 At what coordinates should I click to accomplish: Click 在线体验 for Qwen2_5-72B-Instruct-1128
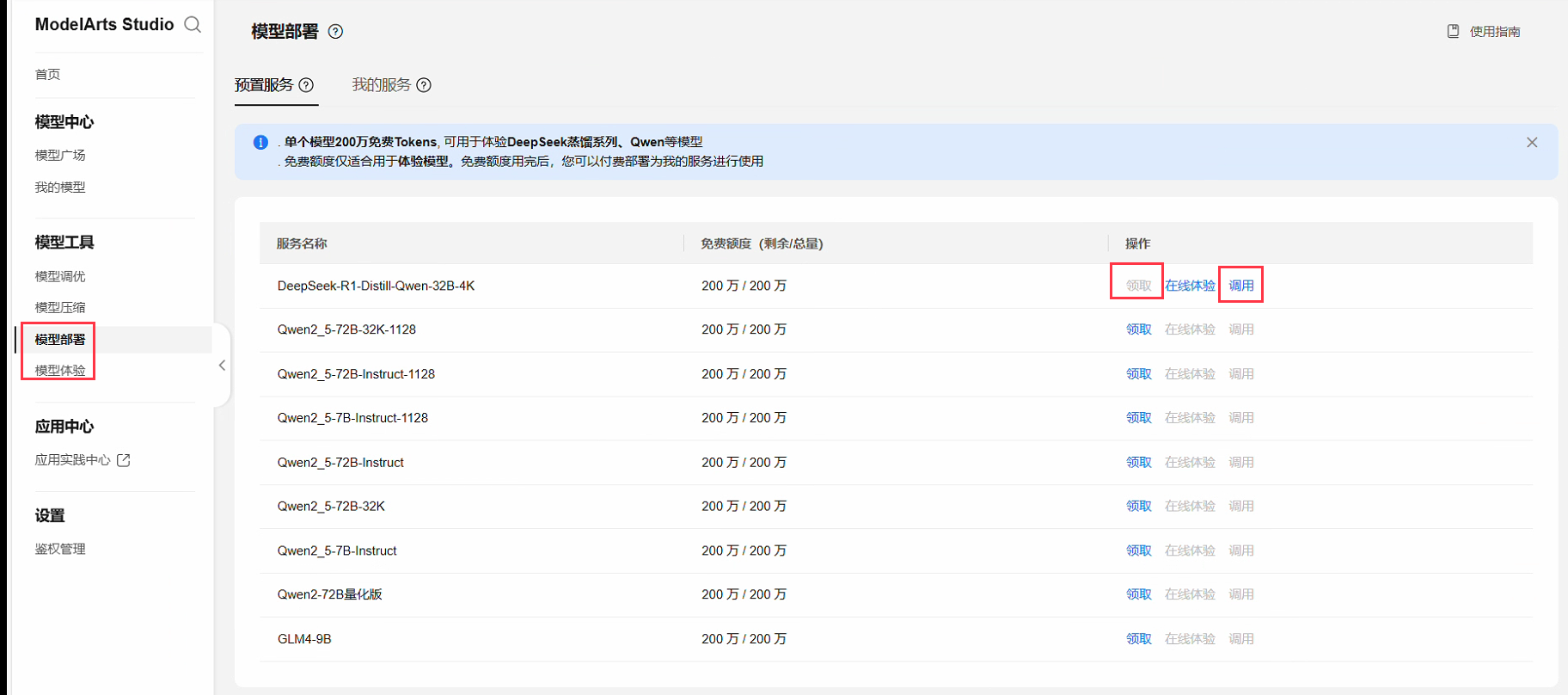(1190, 374)
